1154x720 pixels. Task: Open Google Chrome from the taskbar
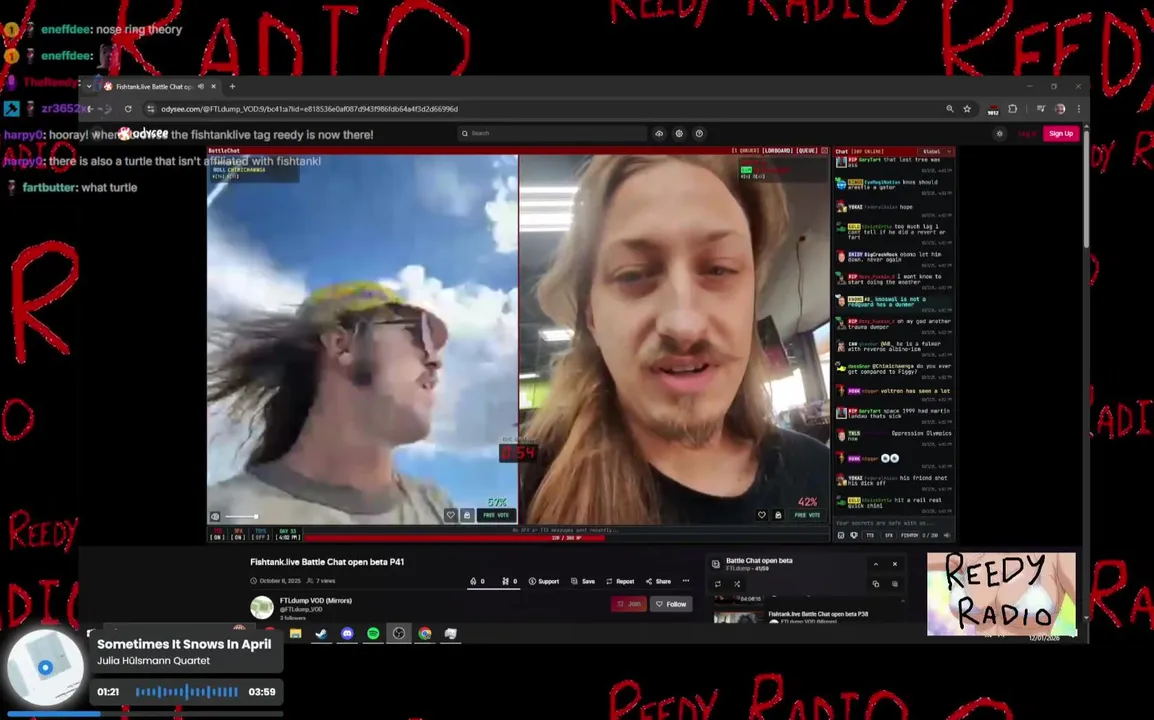(x=425, y=633)
